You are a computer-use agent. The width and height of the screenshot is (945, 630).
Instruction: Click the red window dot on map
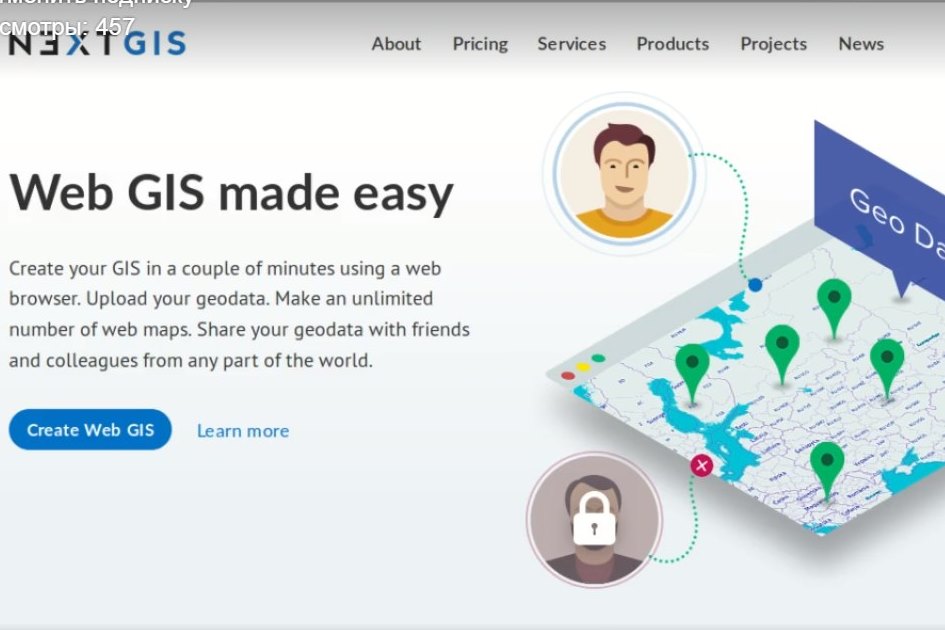click(x=568, y=376)
